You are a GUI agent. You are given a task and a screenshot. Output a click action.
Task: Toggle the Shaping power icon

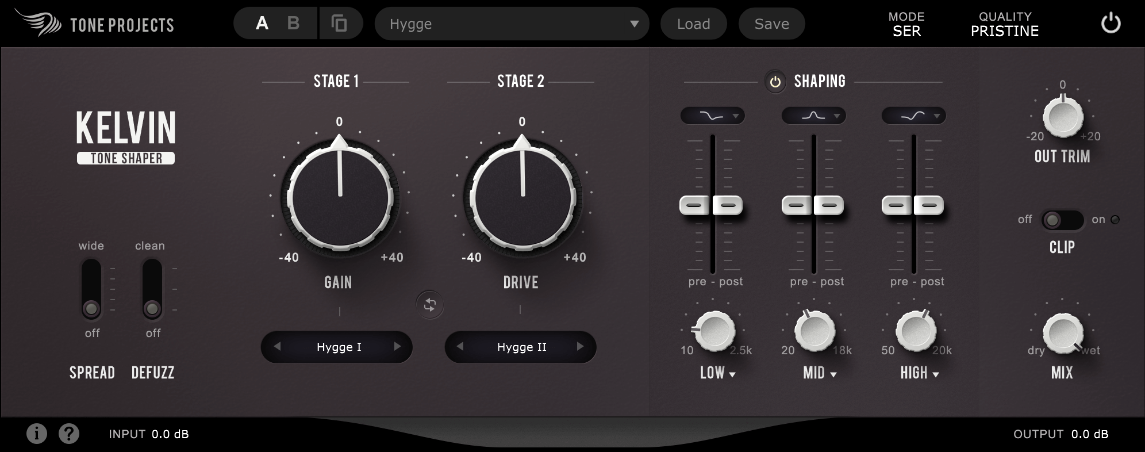pyautogui.click(x=776, y=82)
